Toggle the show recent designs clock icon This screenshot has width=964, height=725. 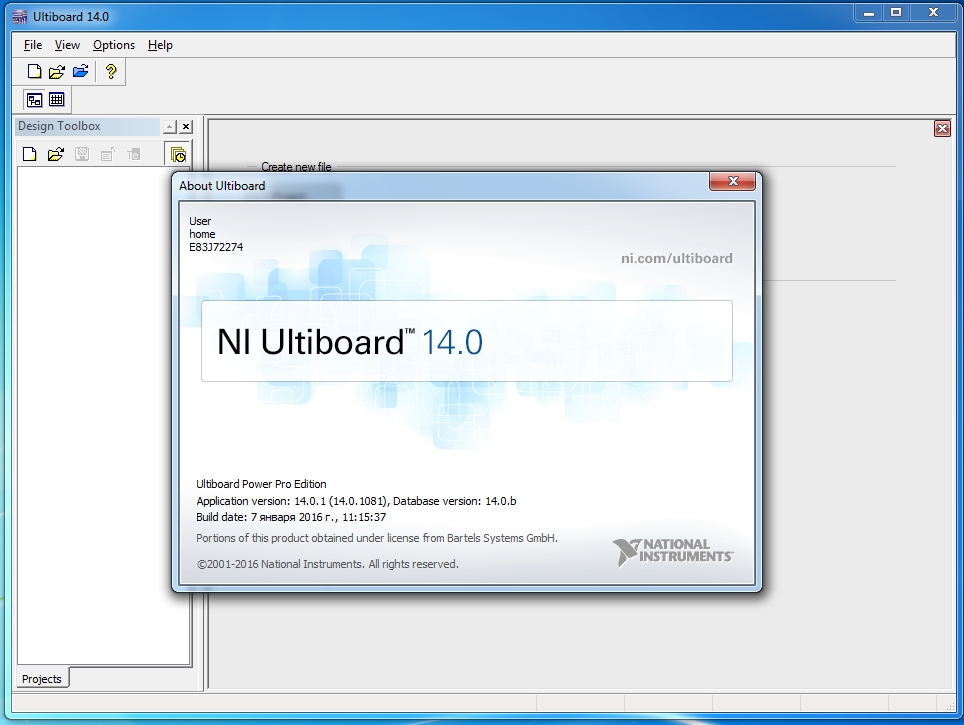[178, 154]
